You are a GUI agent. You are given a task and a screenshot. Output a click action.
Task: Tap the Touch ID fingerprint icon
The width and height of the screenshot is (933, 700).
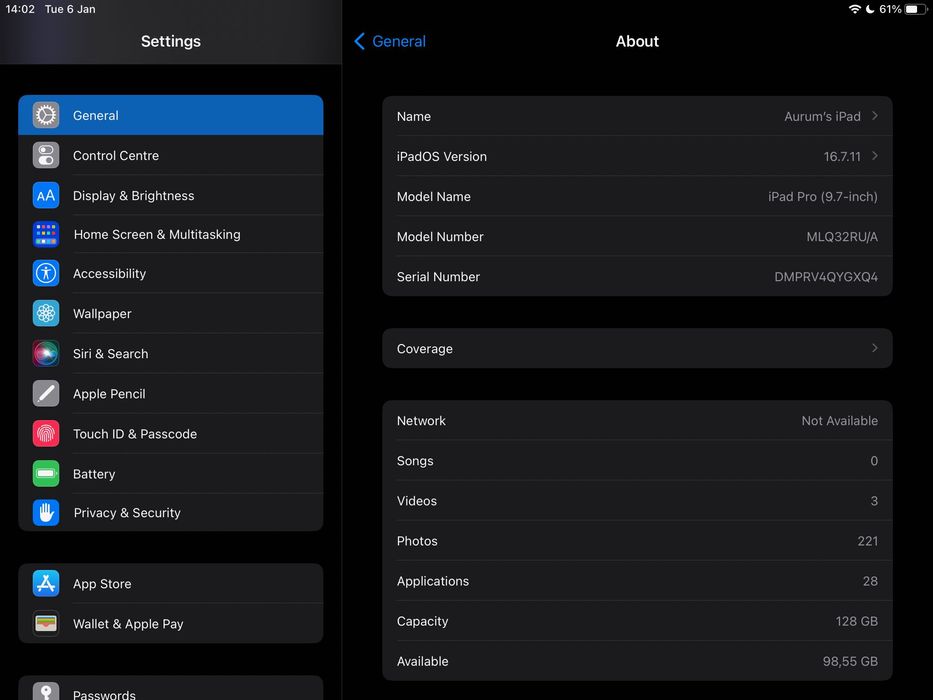click(46, 433)
